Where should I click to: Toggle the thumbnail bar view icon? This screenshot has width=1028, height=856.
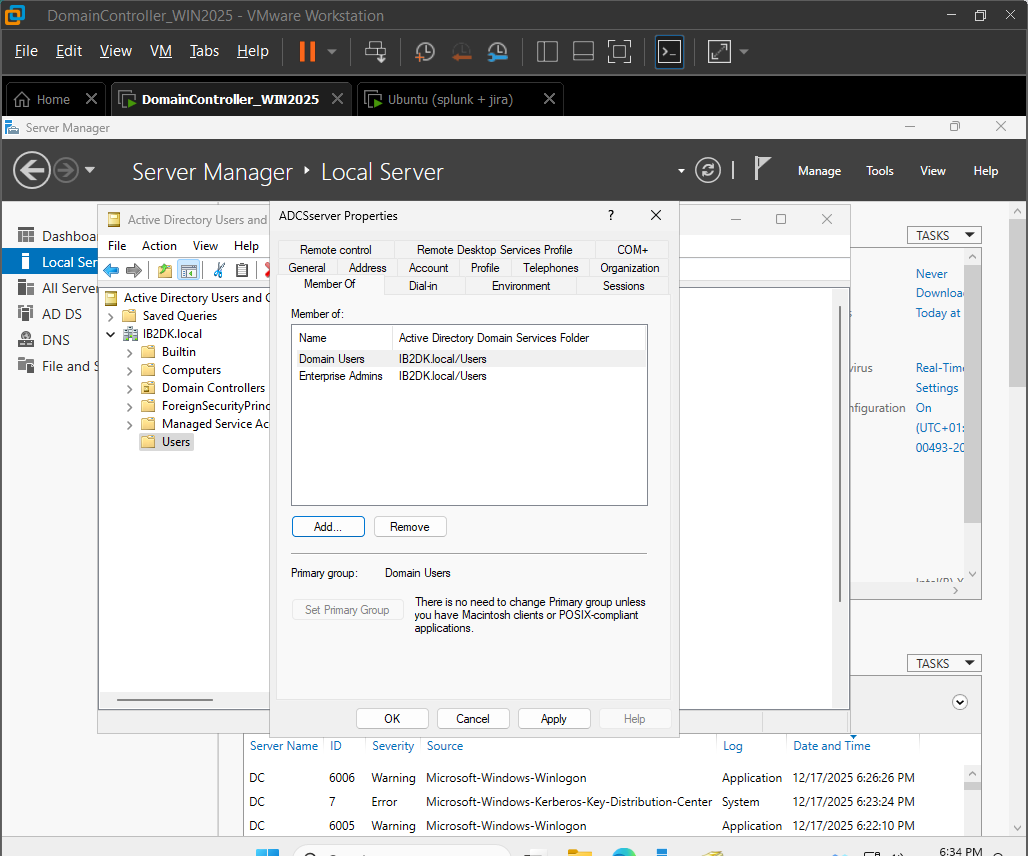coord(583,51)
